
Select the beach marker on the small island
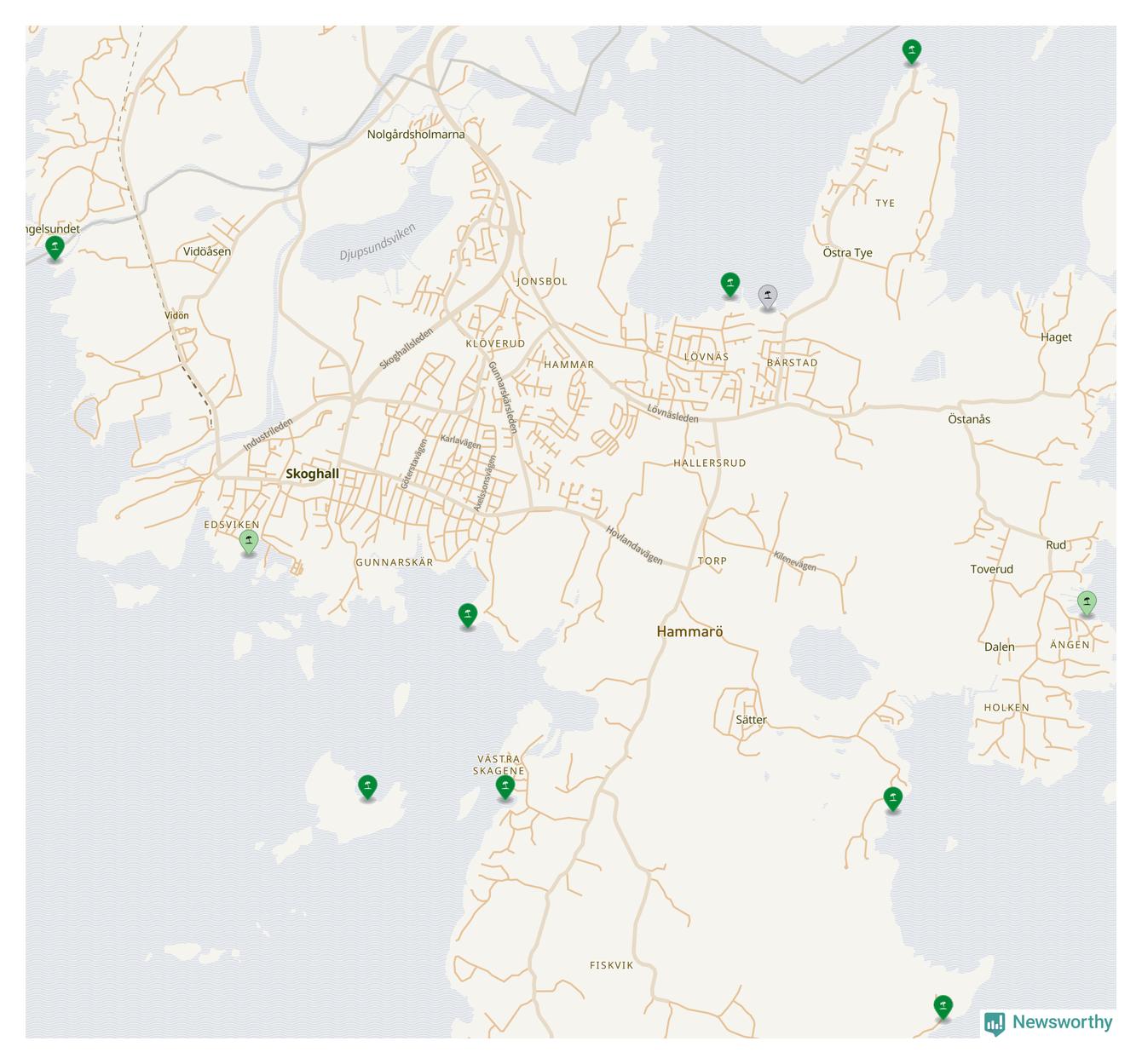pos(367,787)
